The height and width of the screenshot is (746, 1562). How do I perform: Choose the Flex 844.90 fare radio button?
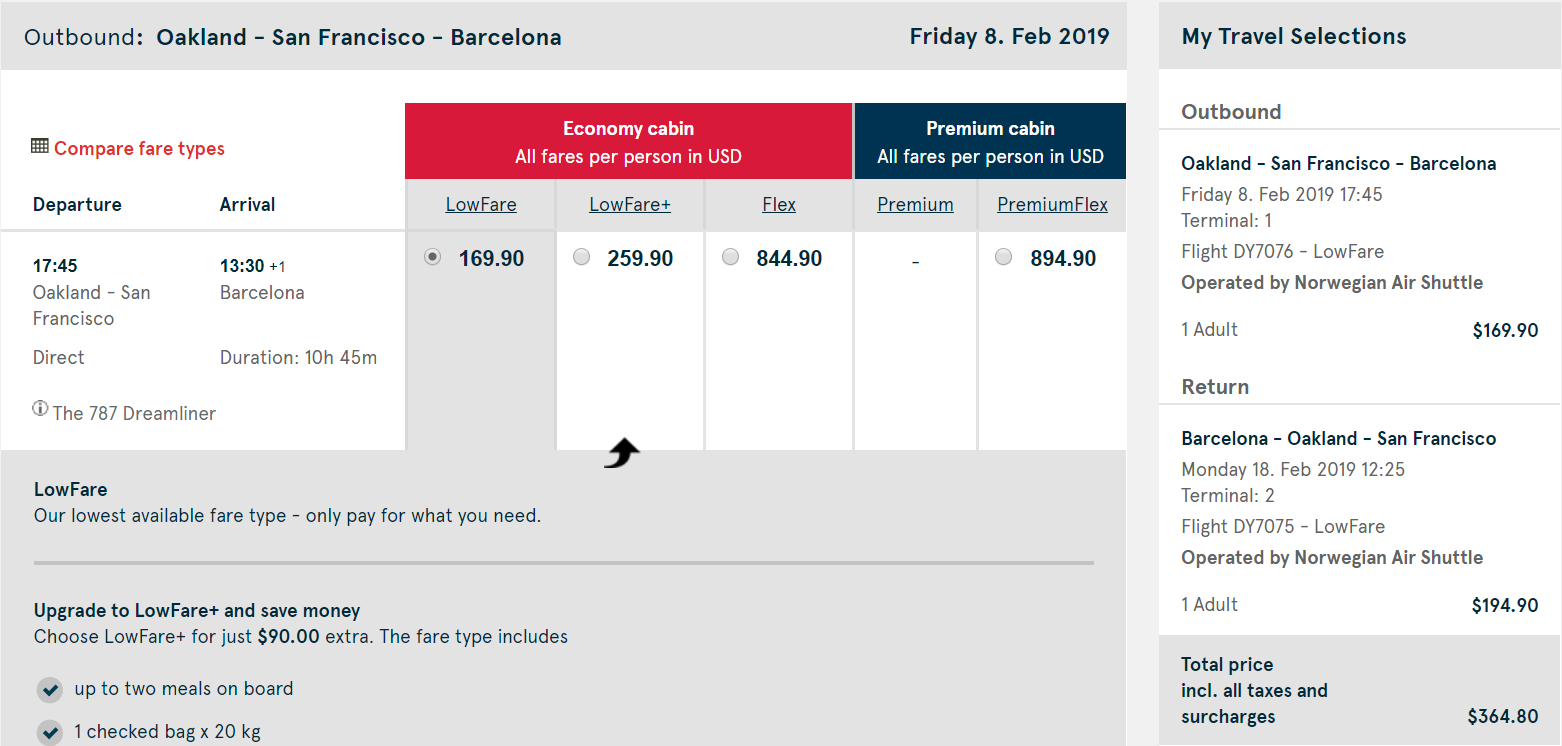click(x=731, y=258)
